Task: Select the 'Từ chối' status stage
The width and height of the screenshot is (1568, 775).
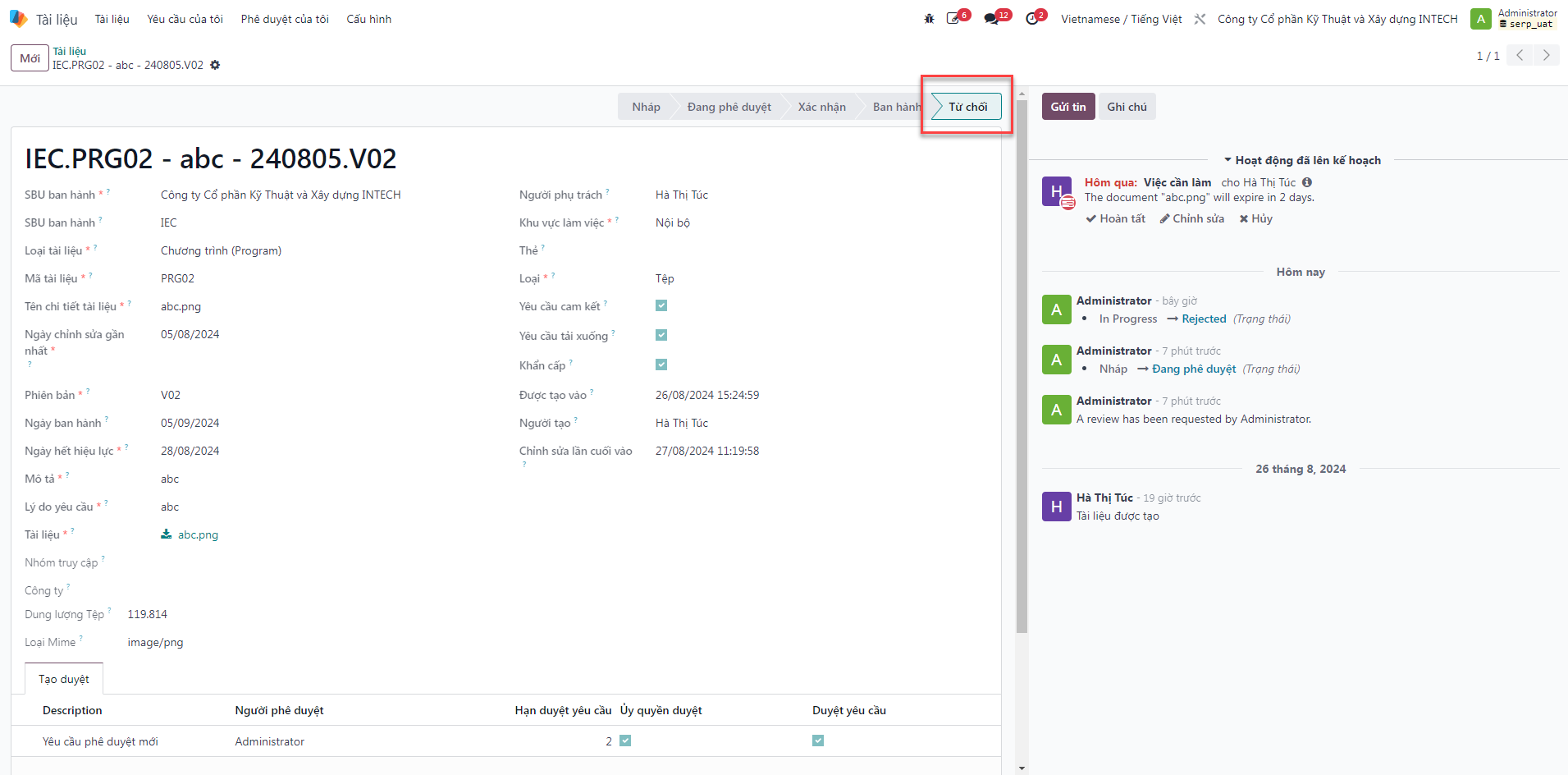Action: coord(967,107)
